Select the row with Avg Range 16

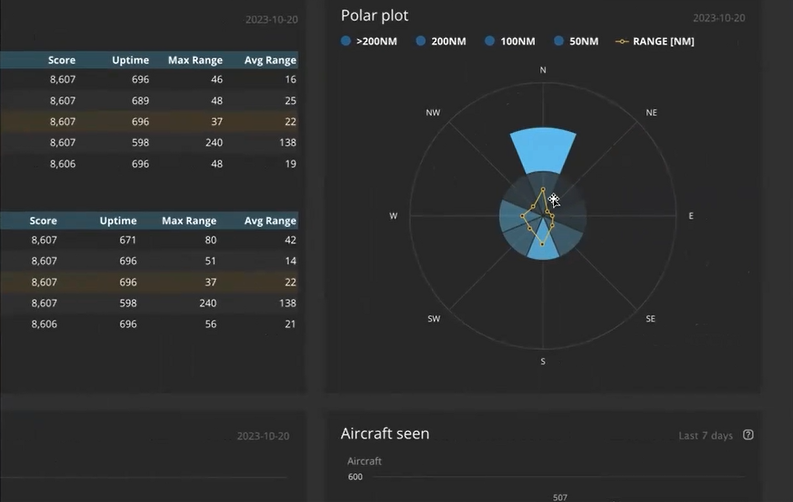point(150,79)
